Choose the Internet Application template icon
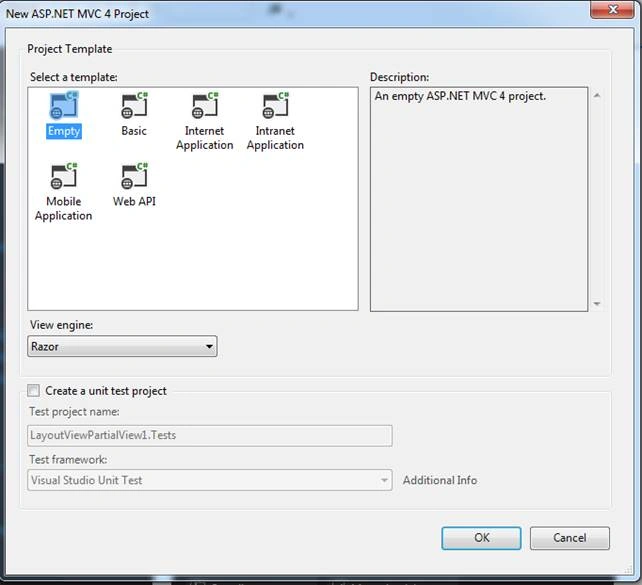 pos(205,106)
